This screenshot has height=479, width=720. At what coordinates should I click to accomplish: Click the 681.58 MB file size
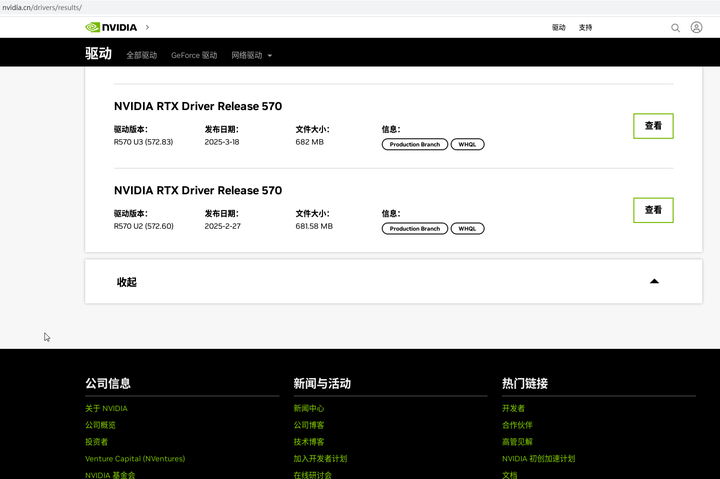tap(314, 226)
